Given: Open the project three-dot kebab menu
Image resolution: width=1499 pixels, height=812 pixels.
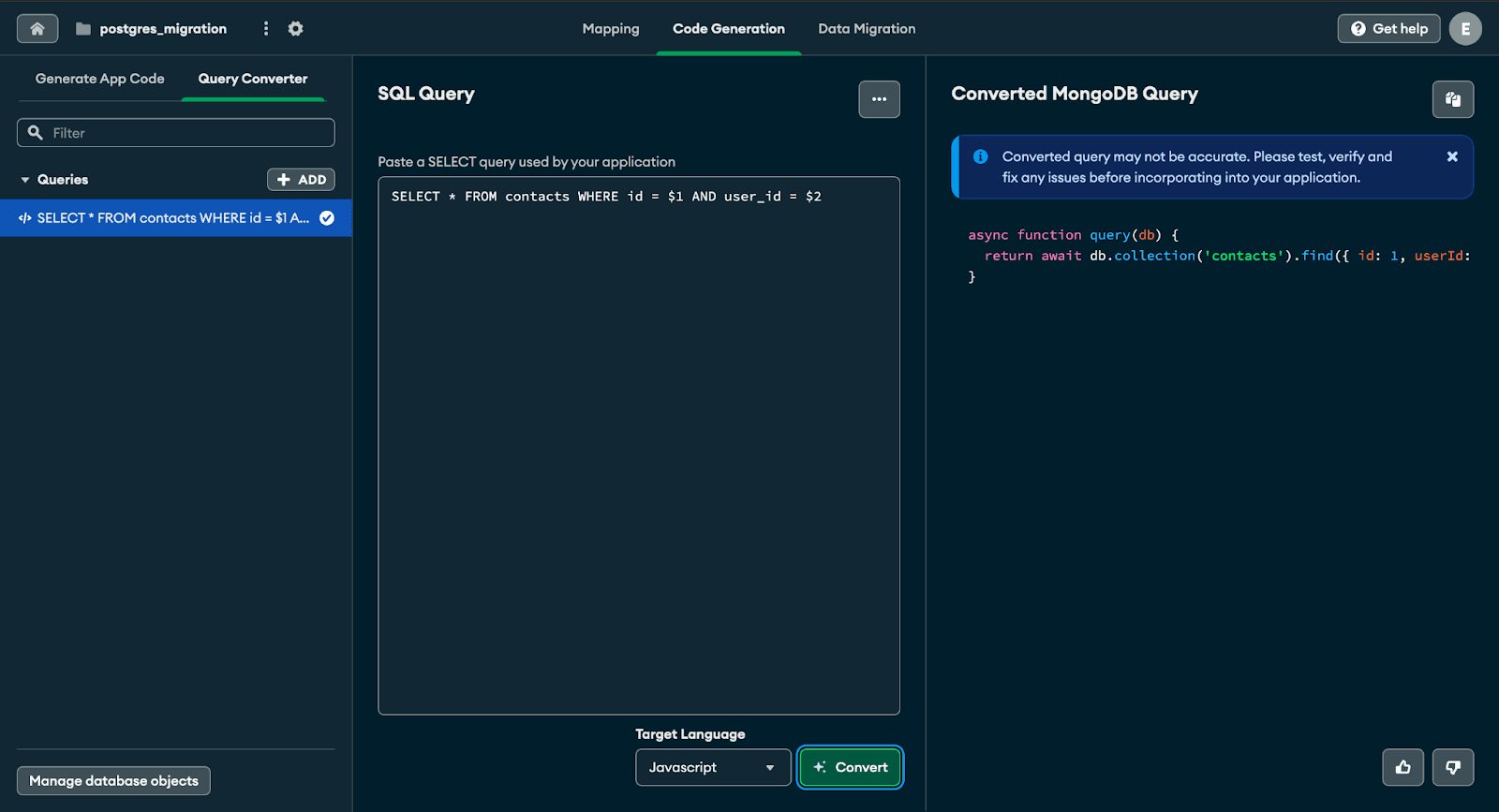Looking at the screenshot, I should (266, 29).
